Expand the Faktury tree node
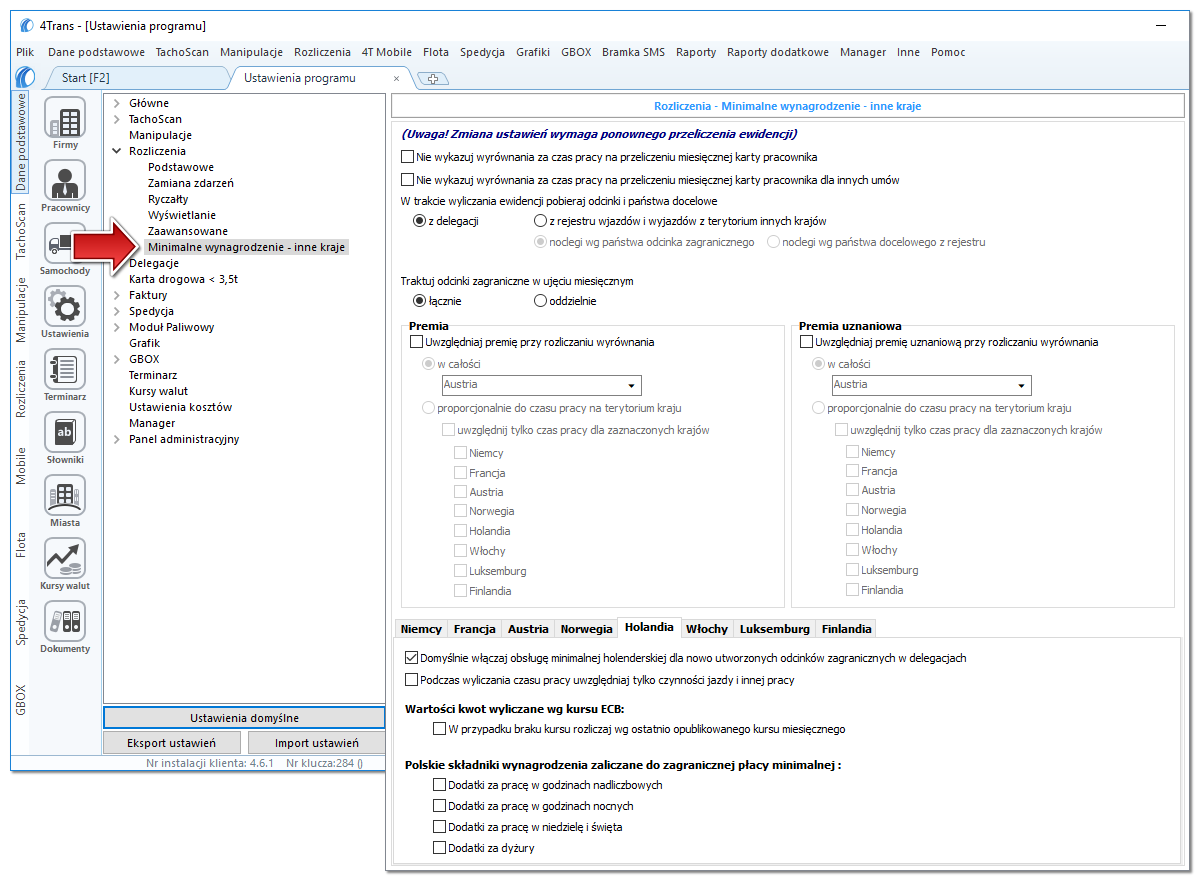 tap(117, 295)
